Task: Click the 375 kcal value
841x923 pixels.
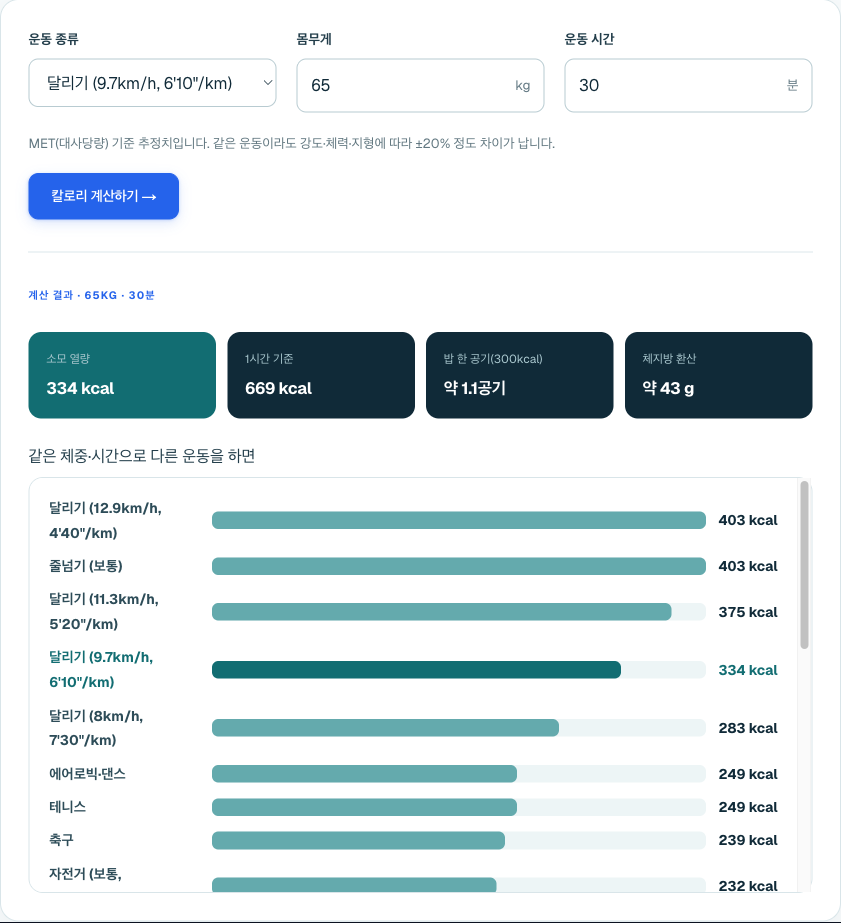Action: pos(748,612)
